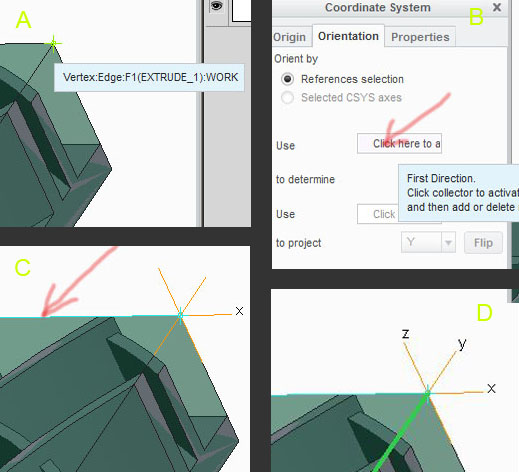The height and width of the screenshot is (472, 519).
Task: Open the Orientation tab
Action: (348, 36)
